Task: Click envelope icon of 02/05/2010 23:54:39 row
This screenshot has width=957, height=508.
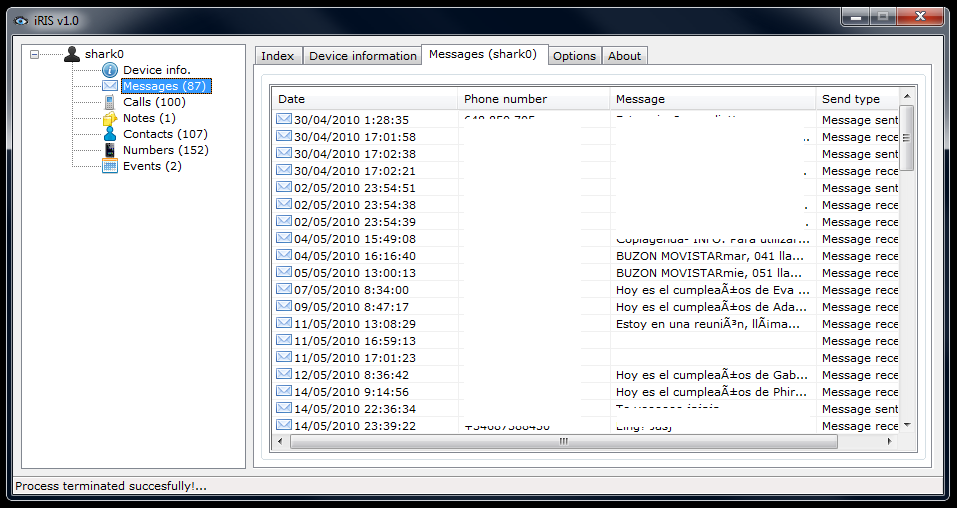Action: (x=284, y=222)
